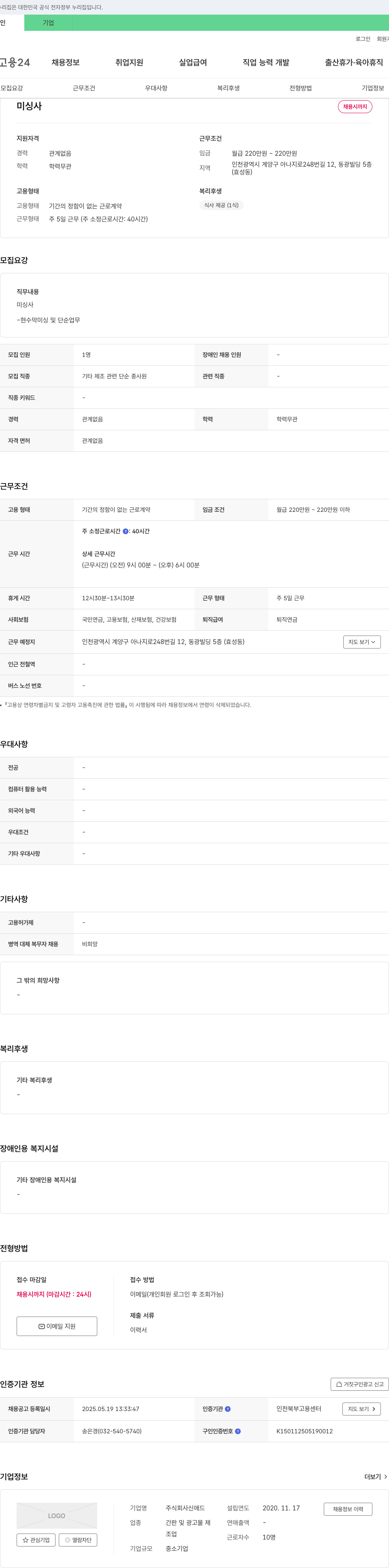Click the 국민연금, 고용보험, 산재보험, 건강보험 cell

pyautogui.click(x=130, y=620)
